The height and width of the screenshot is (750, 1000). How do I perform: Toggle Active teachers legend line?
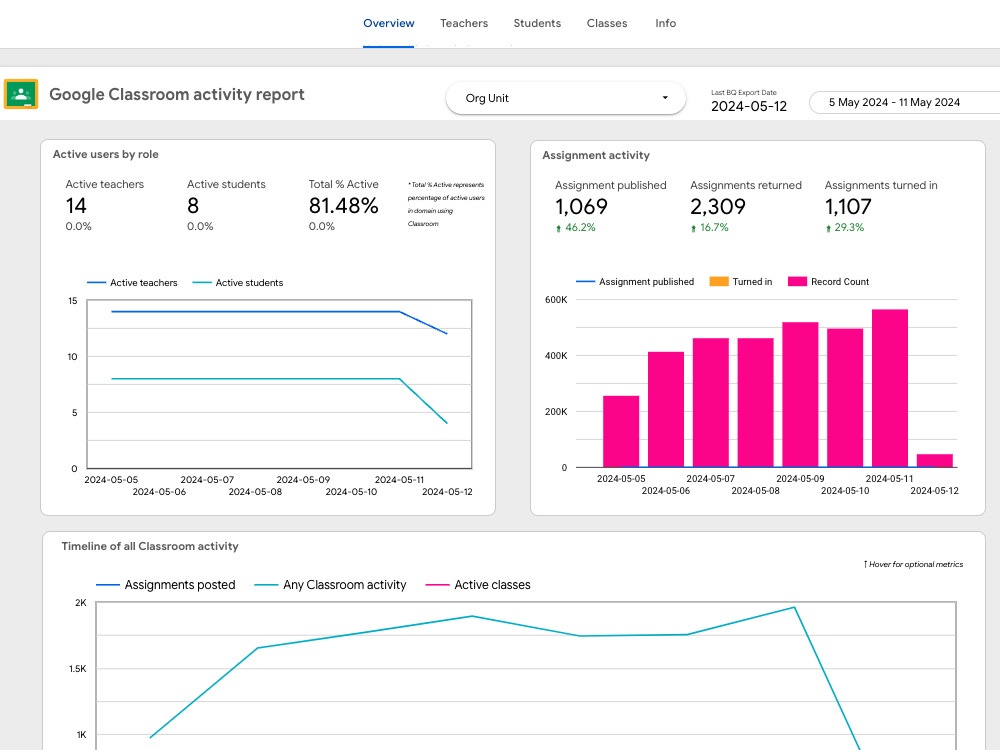coord(132,283)
